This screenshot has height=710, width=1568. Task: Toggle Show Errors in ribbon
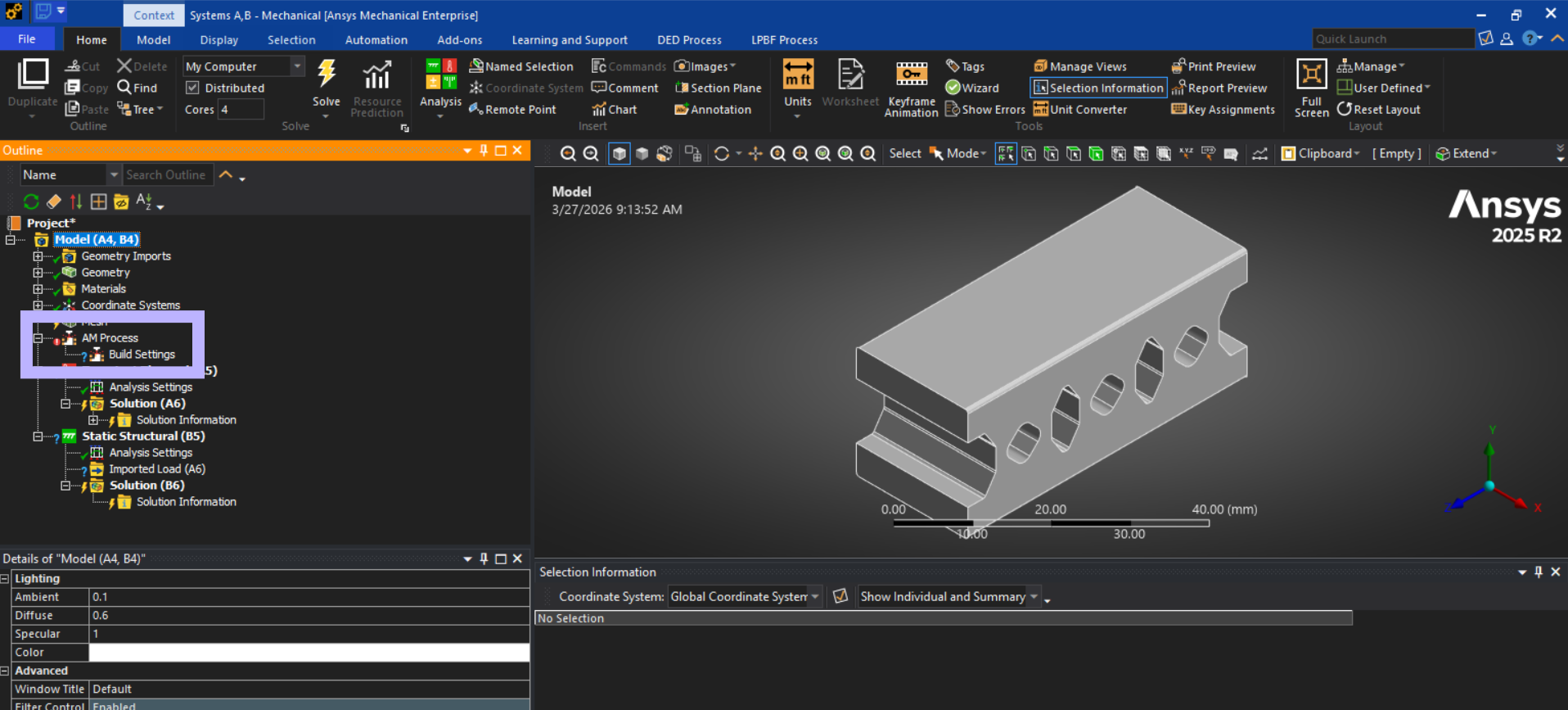point(985,110)
